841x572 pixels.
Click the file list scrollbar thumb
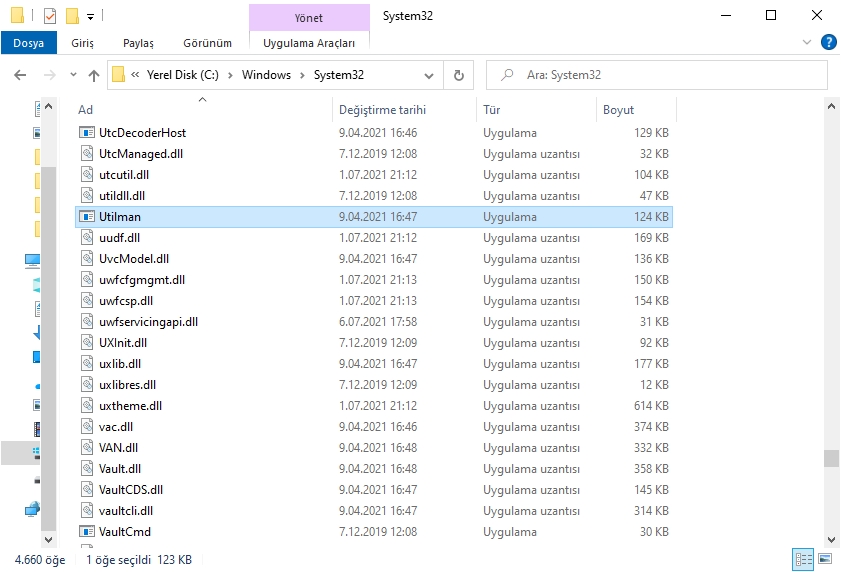click(831, 459)
